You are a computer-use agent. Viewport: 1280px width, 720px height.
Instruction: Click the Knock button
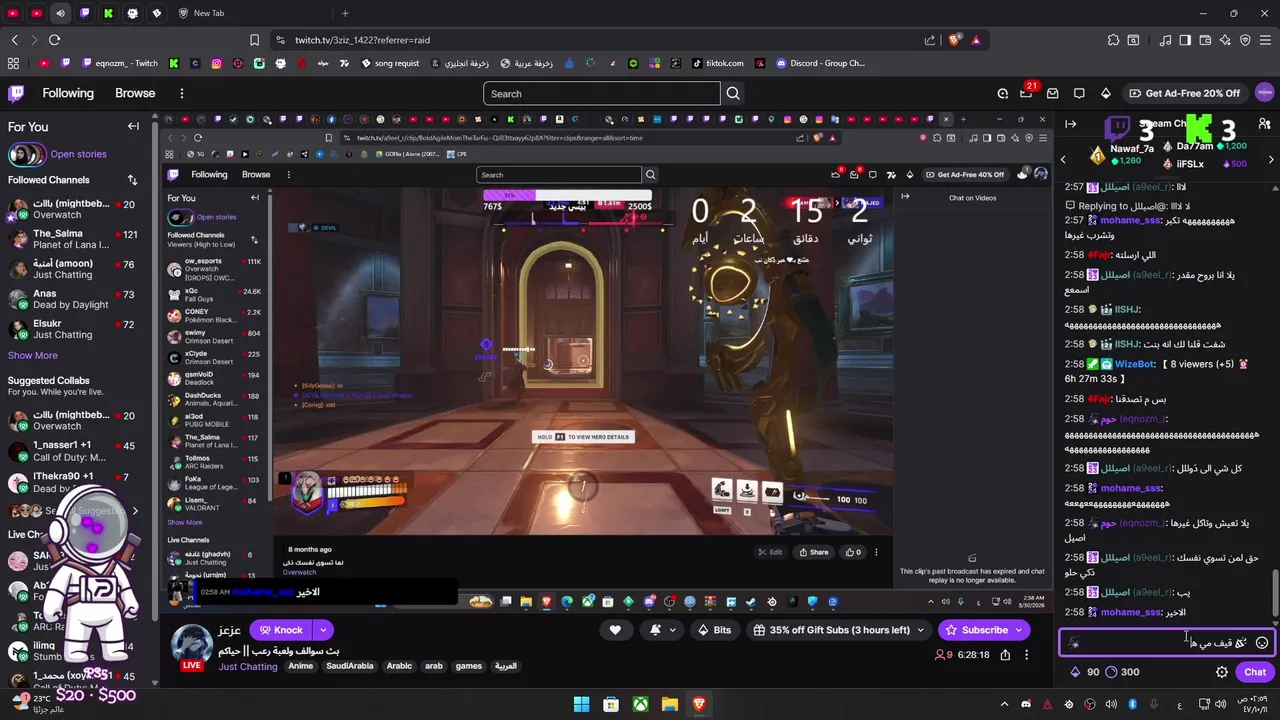[x=281, y=630]
